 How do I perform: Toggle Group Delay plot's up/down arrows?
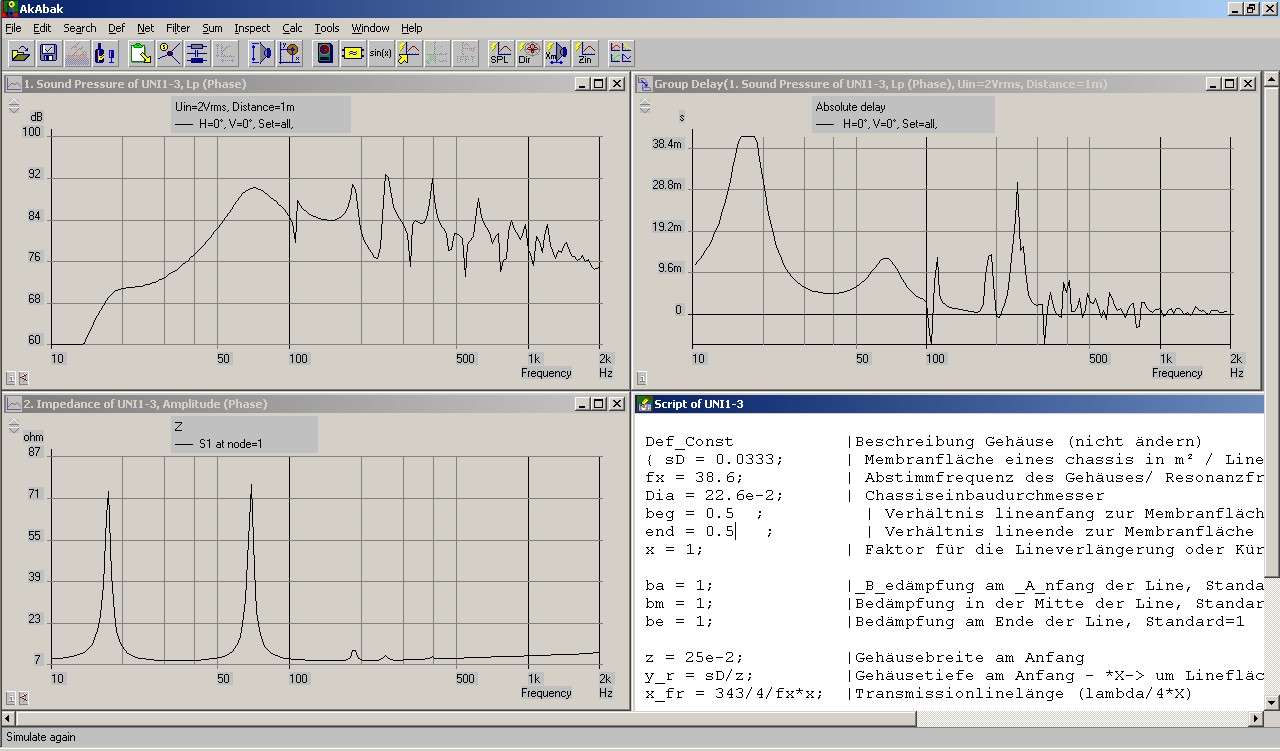coord(644,106)
